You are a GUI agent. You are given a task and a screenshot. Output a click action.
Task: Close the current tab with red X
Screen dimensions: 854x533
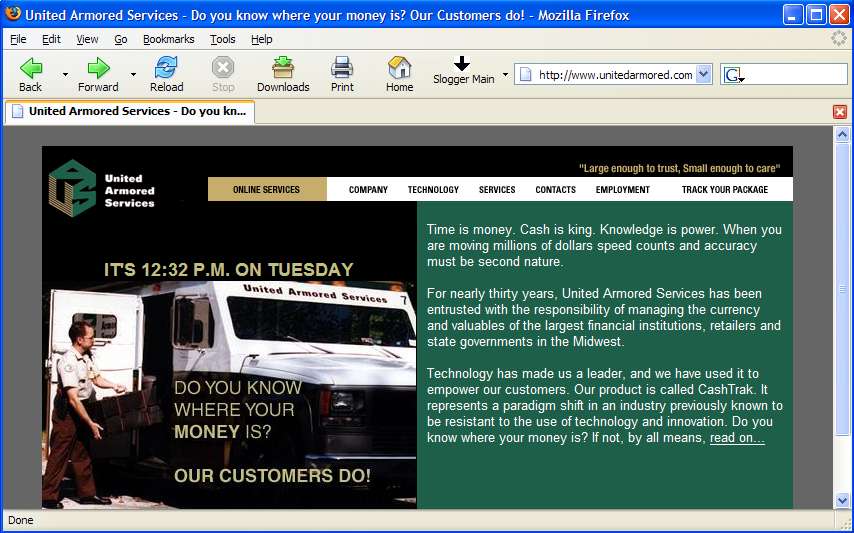839,112
